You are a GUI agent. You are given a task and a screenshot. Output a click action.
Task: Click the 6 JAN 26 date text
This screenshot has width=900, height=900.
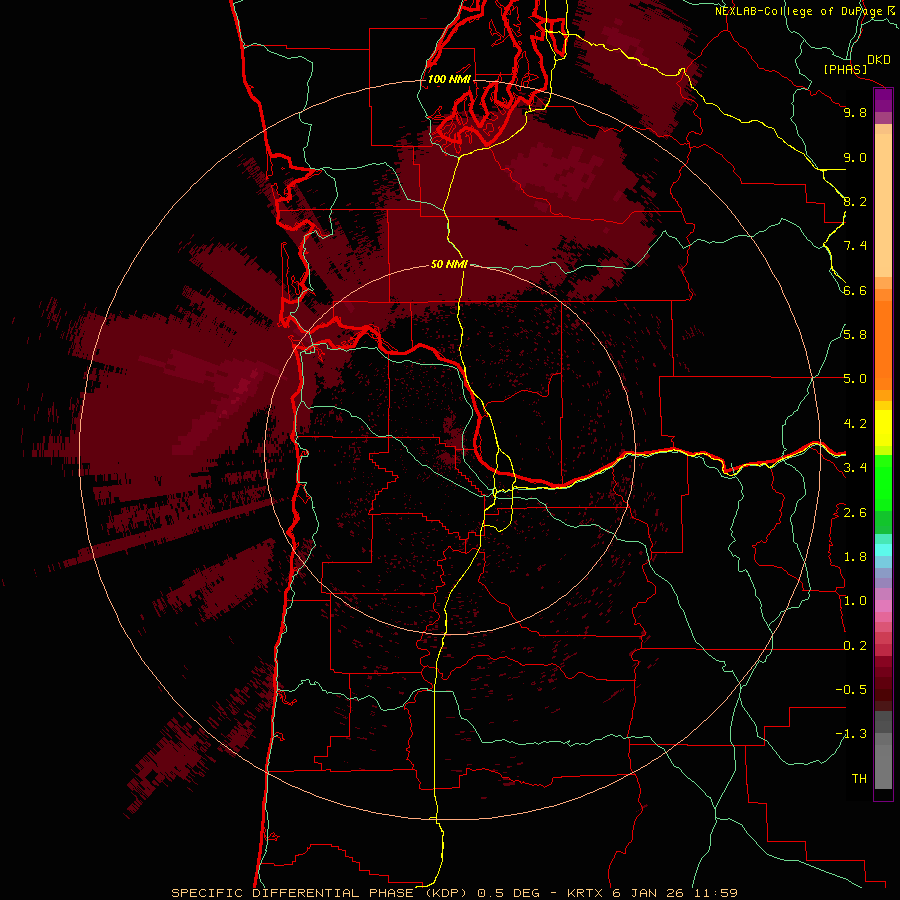click(x=648, y=893)
